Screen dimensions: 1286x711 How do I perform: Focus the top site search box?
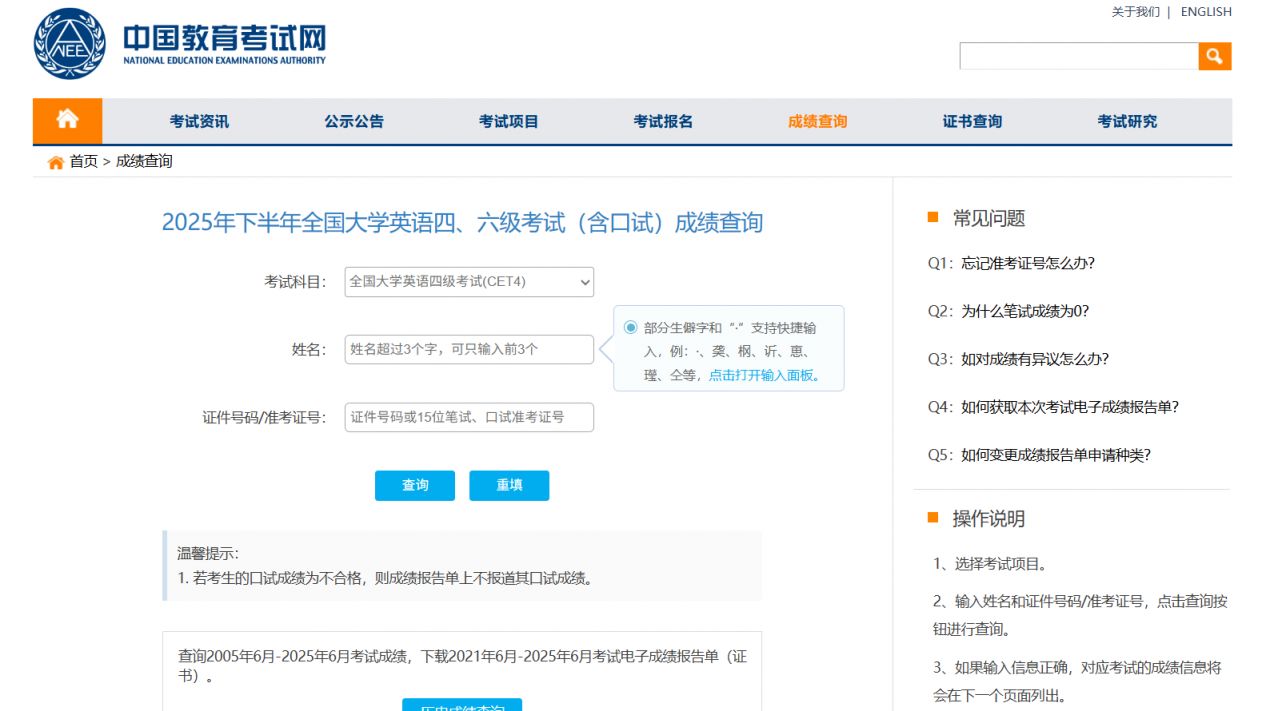coord(1079,56)
